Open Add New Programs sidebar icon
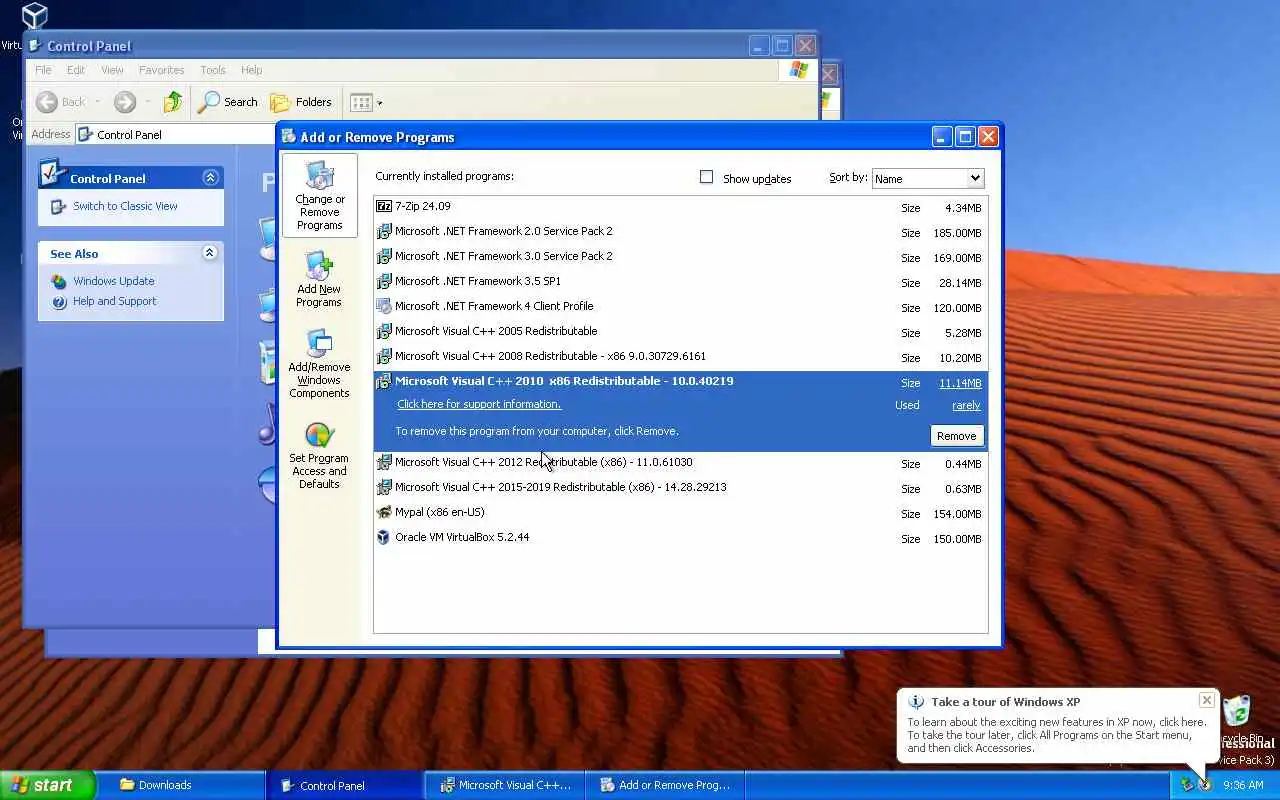1280x800 pixels. (319, 279)
